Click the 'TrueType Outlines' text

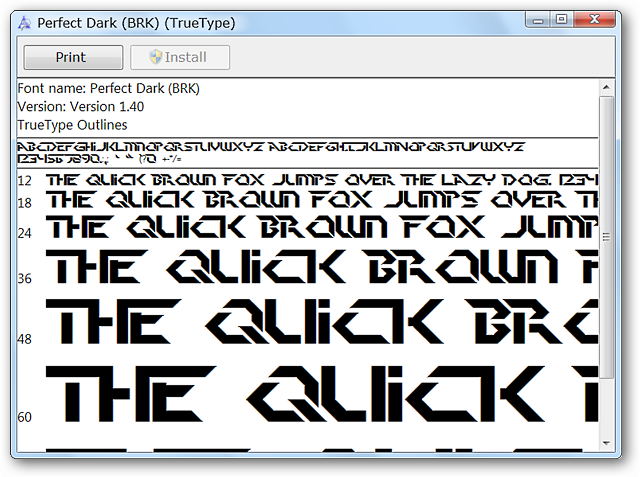72,125
